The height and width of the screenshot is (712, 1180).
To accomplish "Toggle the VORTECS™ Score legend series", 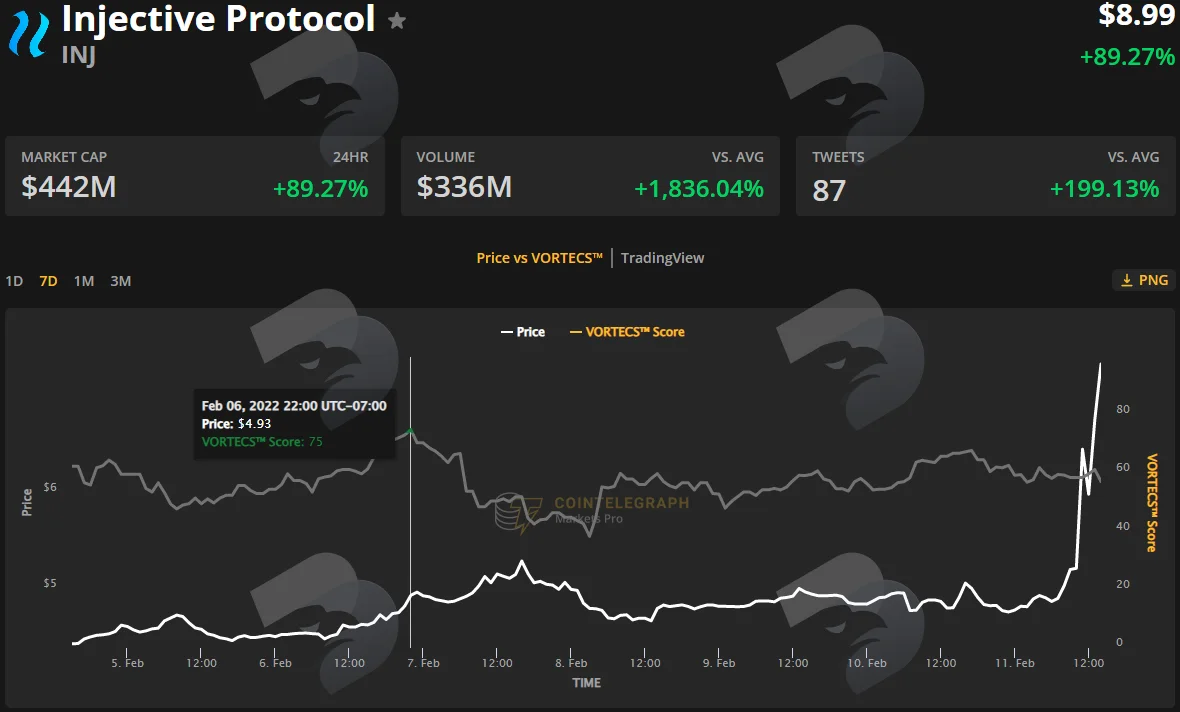I will point(627,332).
